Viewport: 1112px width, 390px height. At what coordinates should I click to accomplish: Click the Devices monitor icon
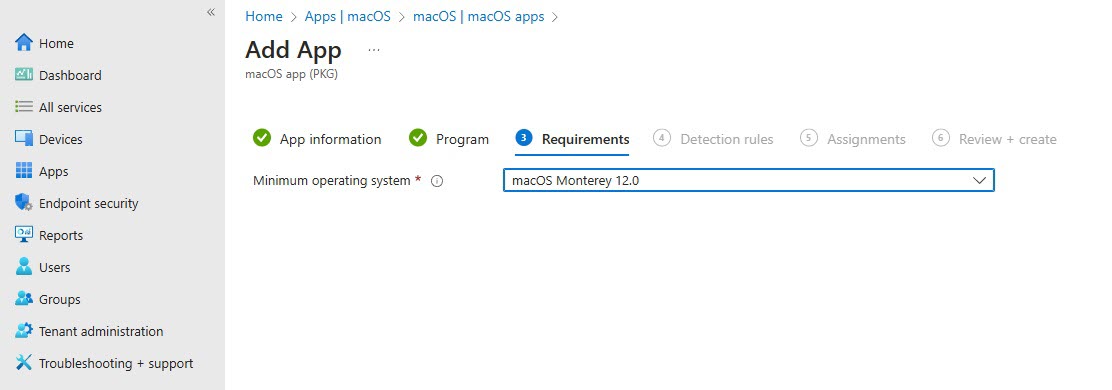(x=24, y=138)
